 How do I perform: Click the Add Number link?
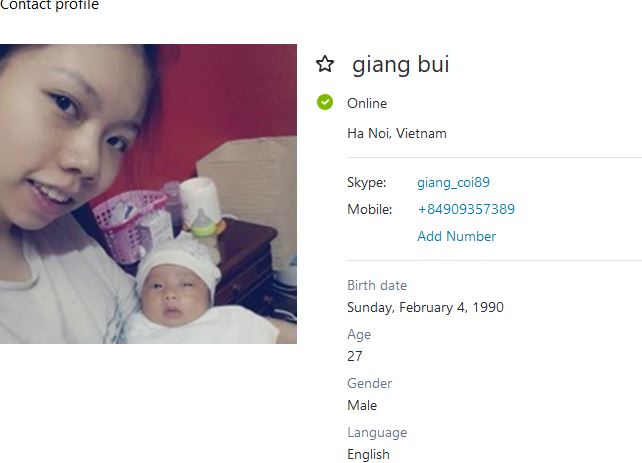coord(457,236)
